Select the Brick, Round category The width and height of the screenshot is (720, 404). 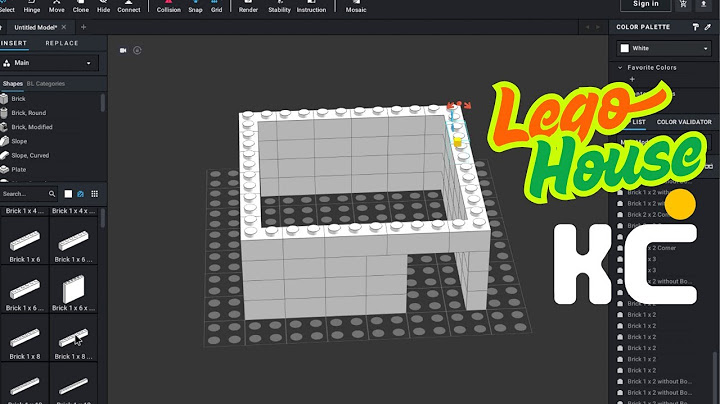point(28,113)
